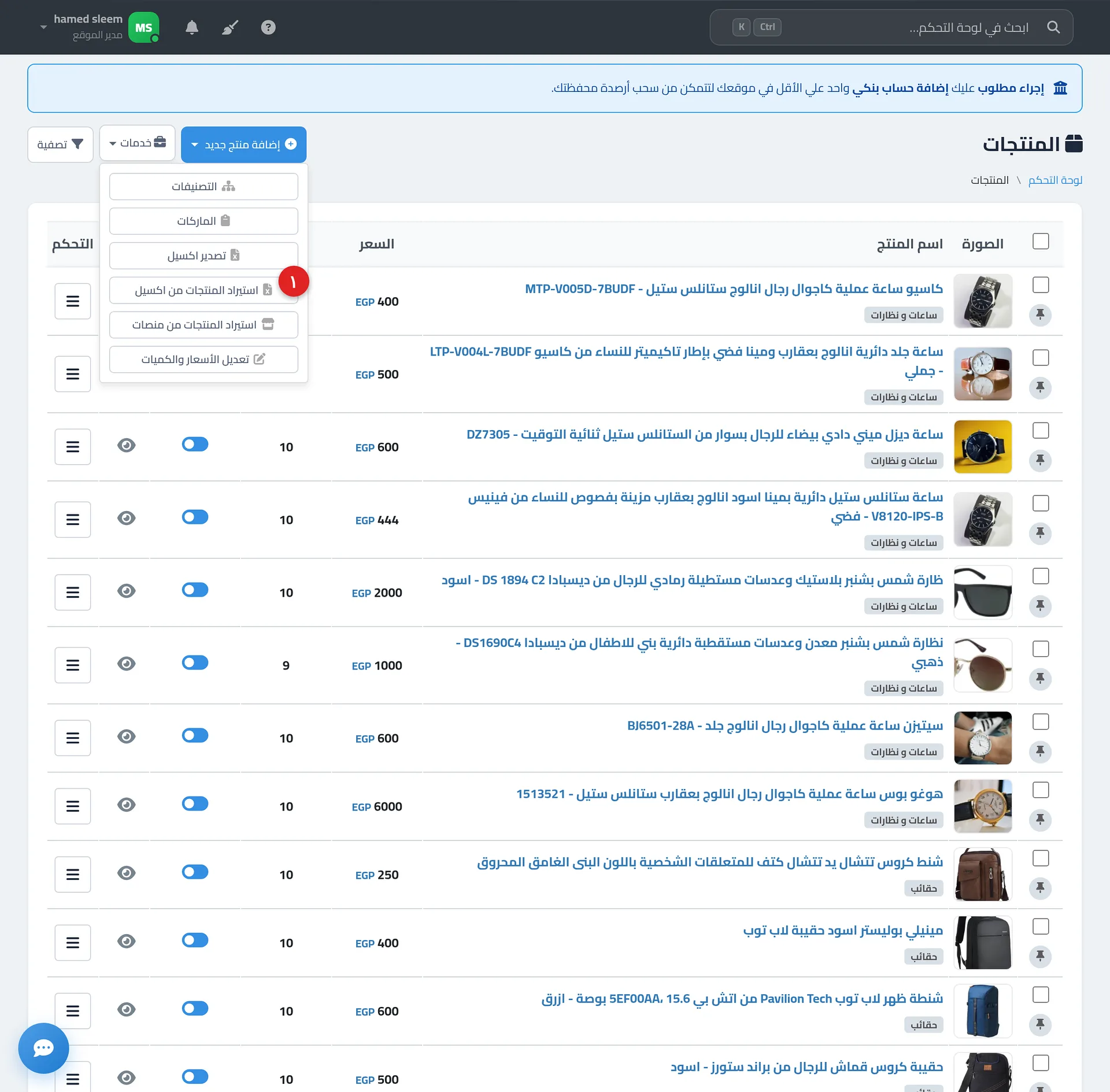Select the LTP-V004L-7BUDF product checkbox
The height and width of the screenshot is (1092, 1110).
pos(1041,358)
